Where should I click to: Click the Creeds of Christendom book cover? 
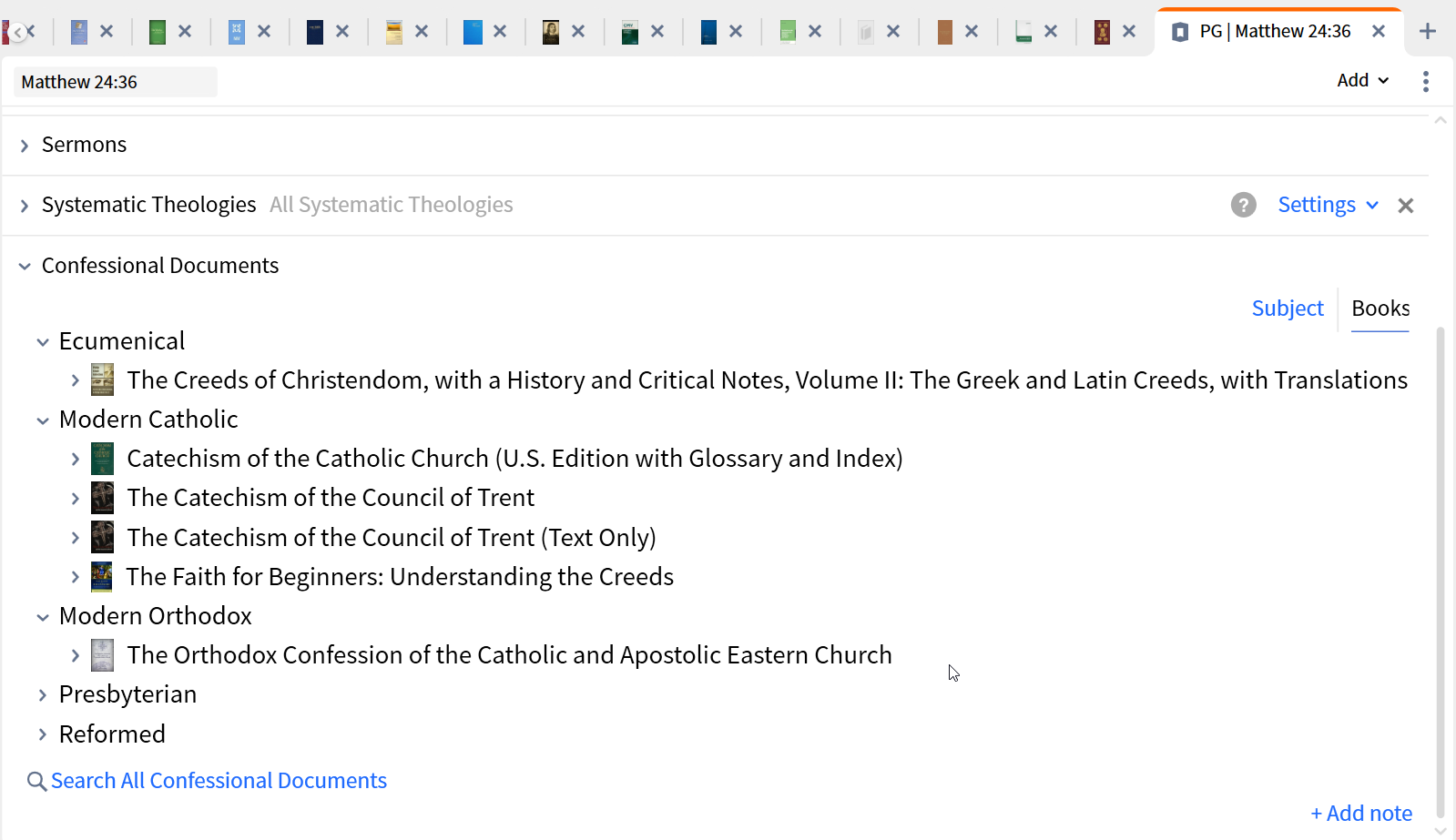coord(103,380)
